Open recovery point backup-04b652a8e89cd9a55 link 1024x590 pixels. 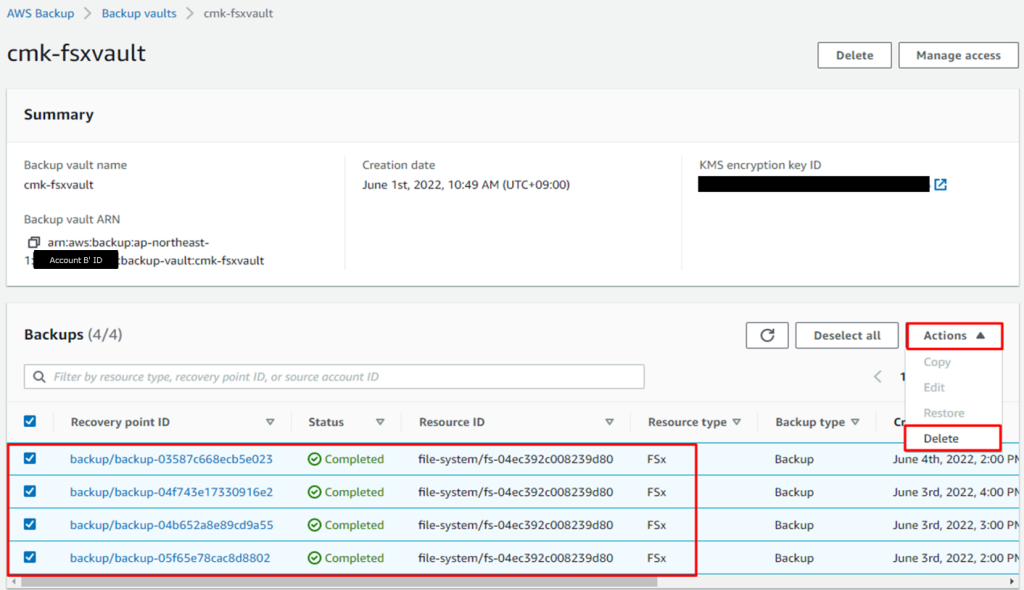tap(171, 525)
